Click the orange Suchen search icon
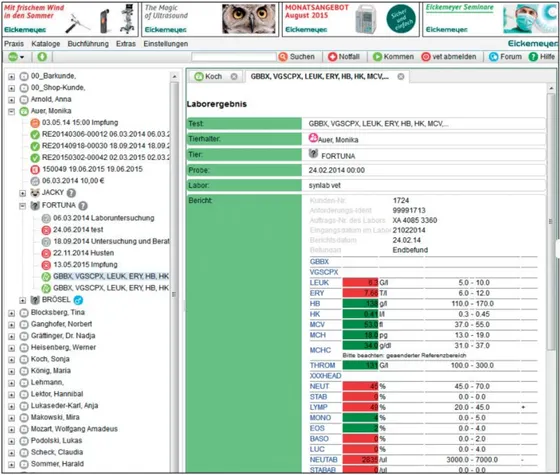 click(x=283, y=57)
